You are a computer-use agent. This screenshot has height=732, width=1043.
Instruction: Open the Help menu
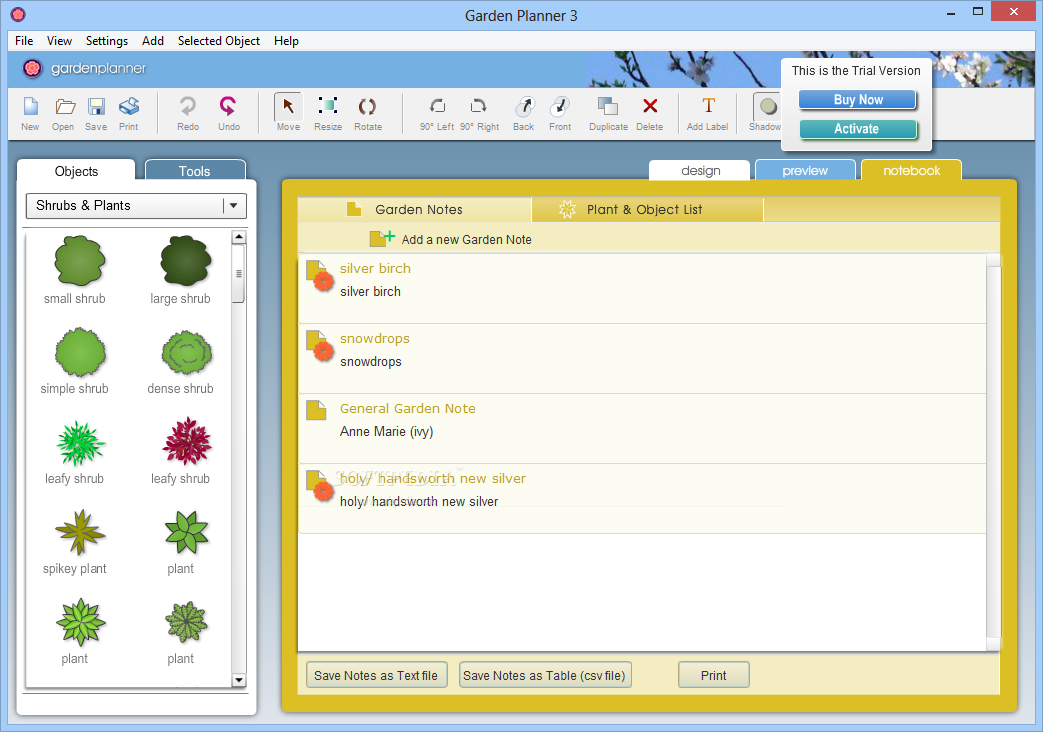286,41
